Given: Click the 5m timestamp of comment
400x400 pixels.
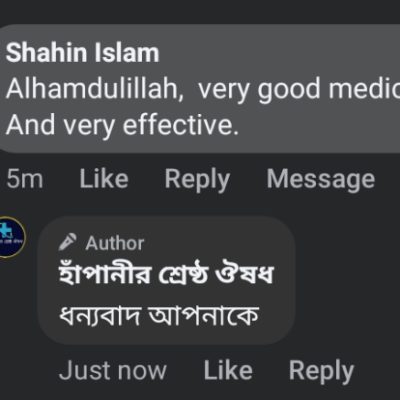Looking at the screenshot, I should 25,179.
